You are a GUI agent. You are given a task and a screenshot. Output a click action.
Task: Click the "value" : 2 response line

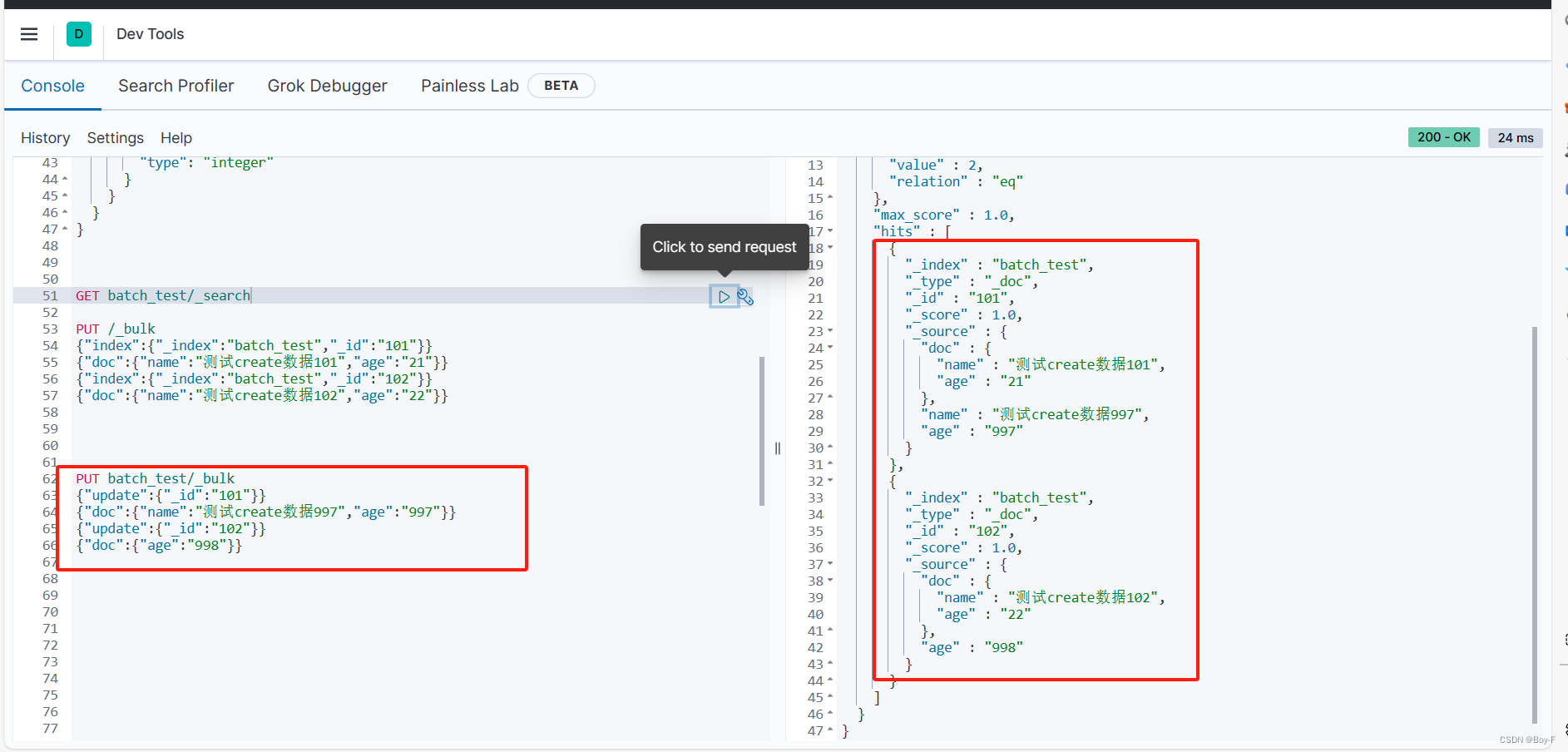[x=937, y=165]
